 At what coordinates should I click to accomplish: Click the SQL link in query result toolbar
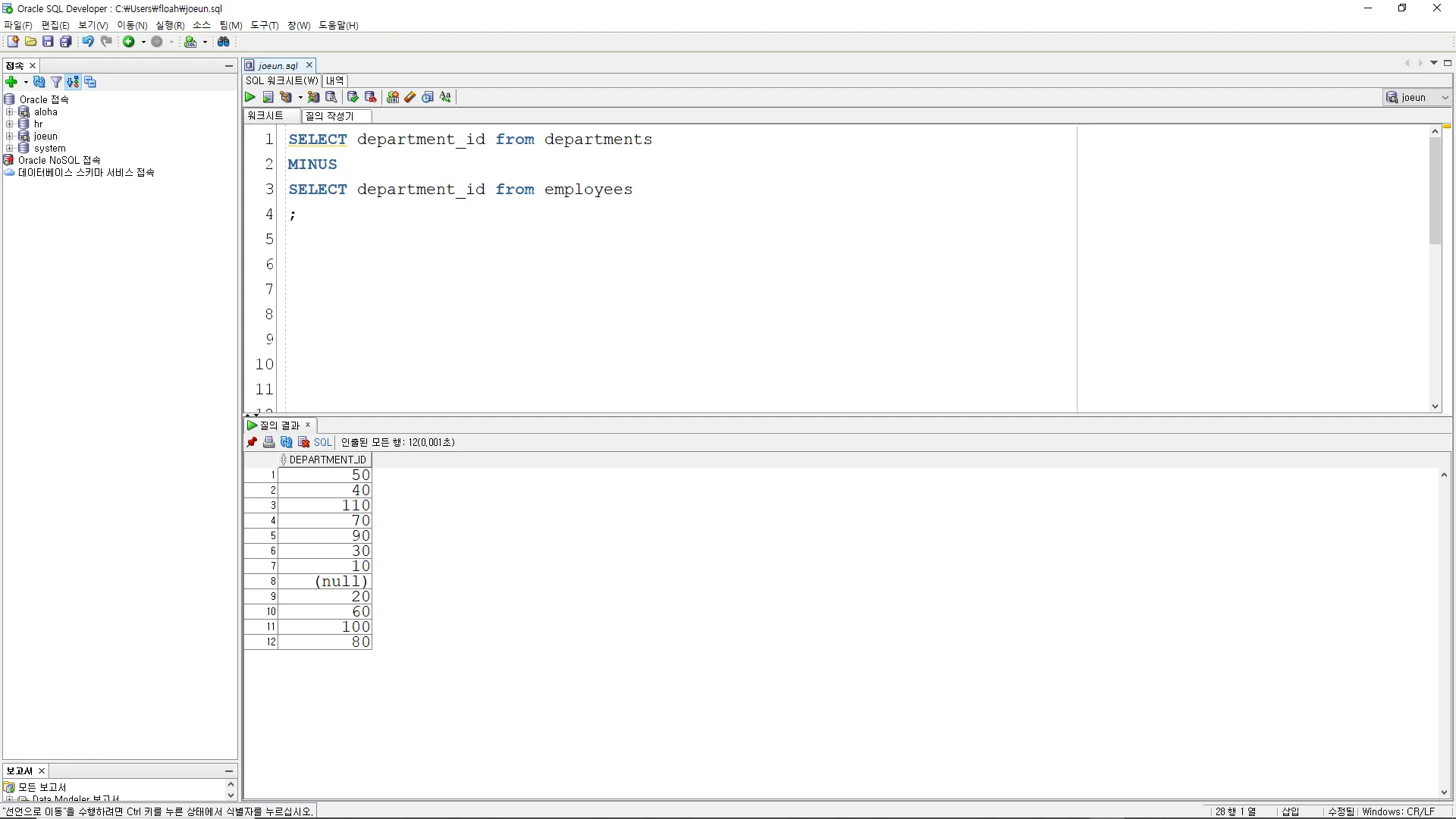coord(323,442)
